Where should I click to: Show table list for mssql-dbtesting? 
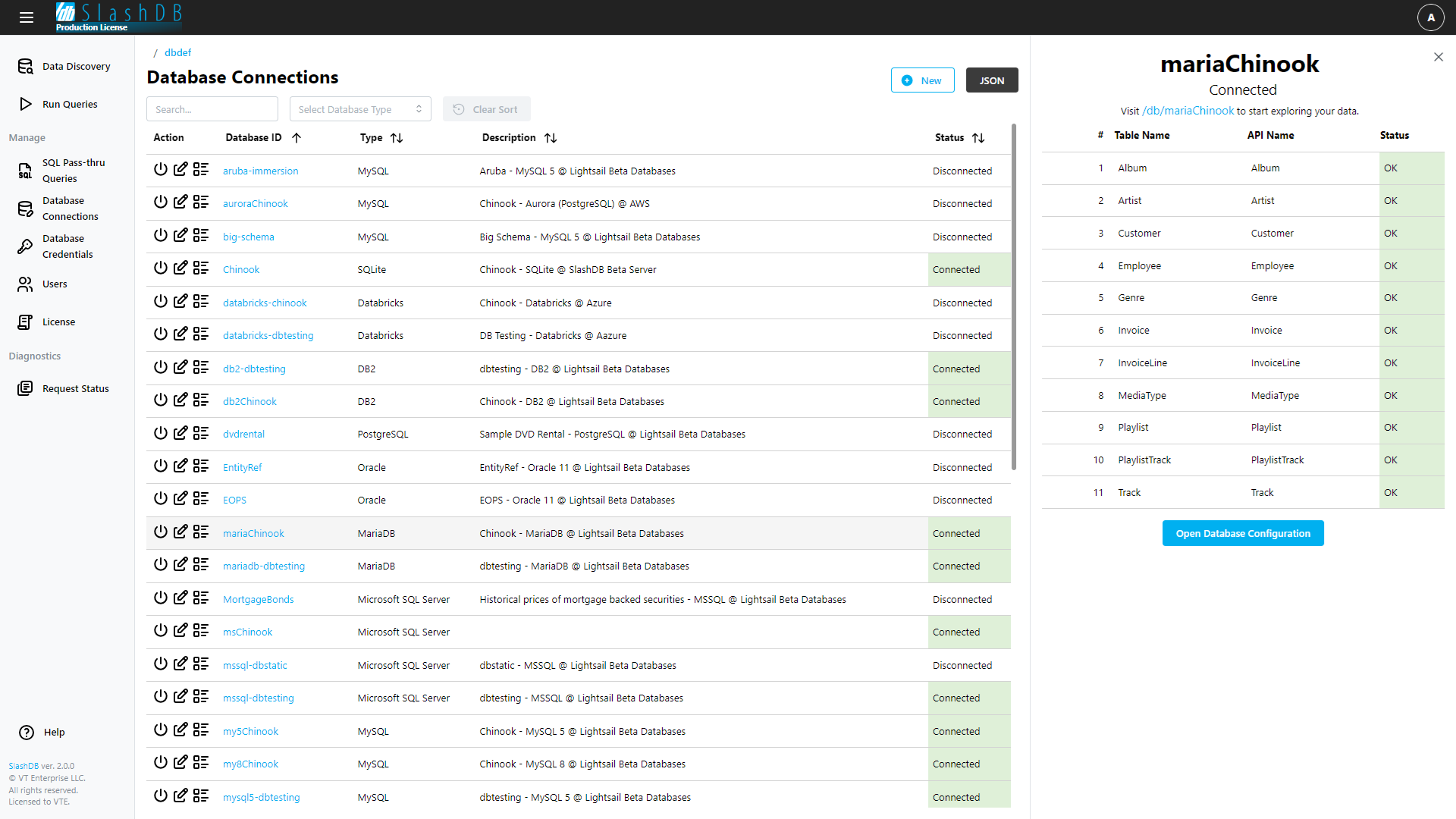tap(201, 697)
